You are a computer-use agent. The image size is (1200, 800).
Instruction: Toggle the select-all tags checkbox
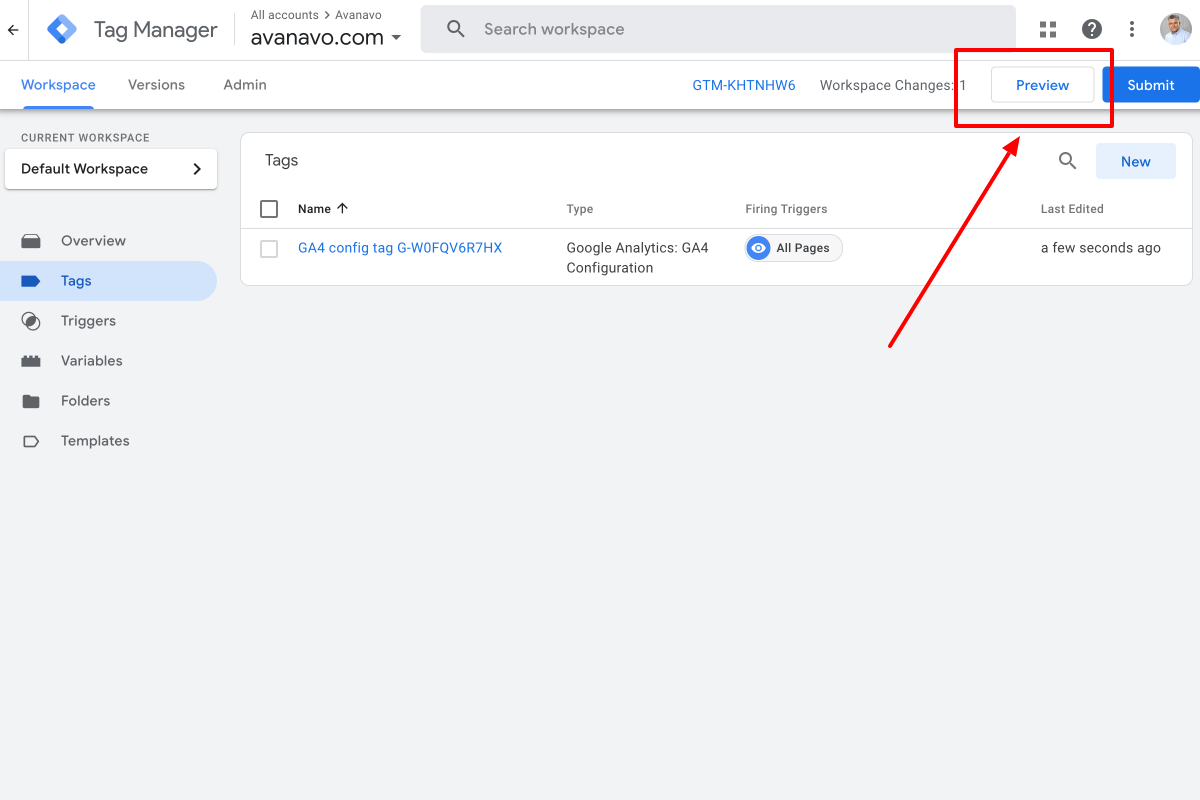(269, 208)
